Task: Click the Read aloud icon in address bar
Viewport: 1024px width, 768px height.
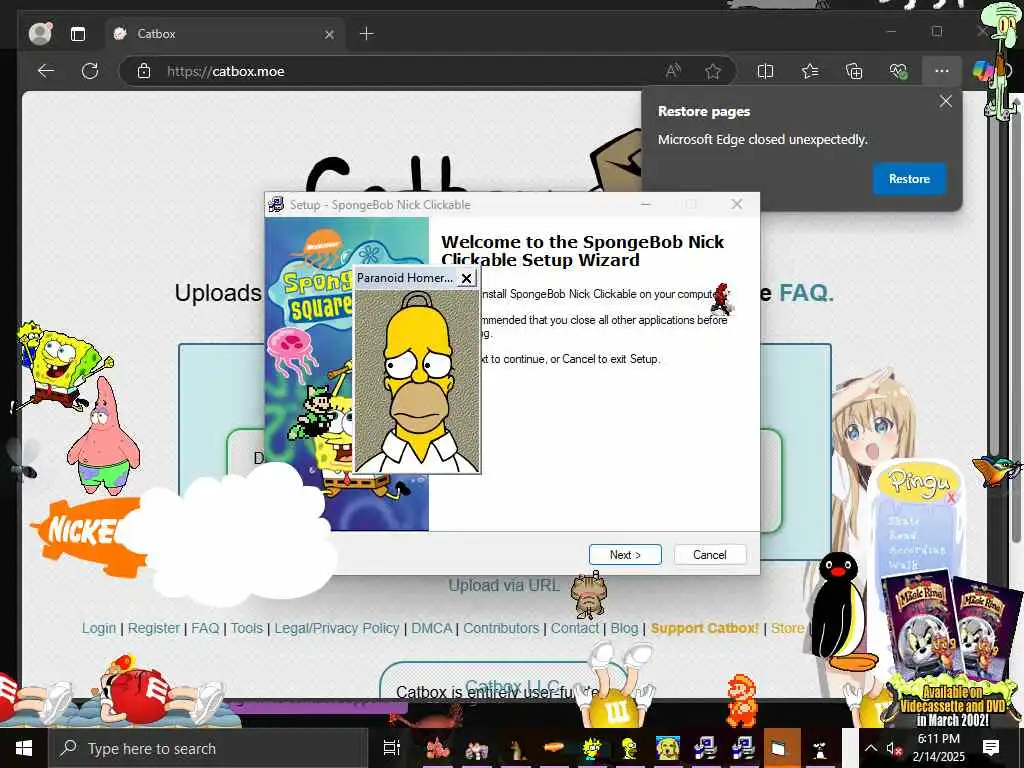Action: 673,71
